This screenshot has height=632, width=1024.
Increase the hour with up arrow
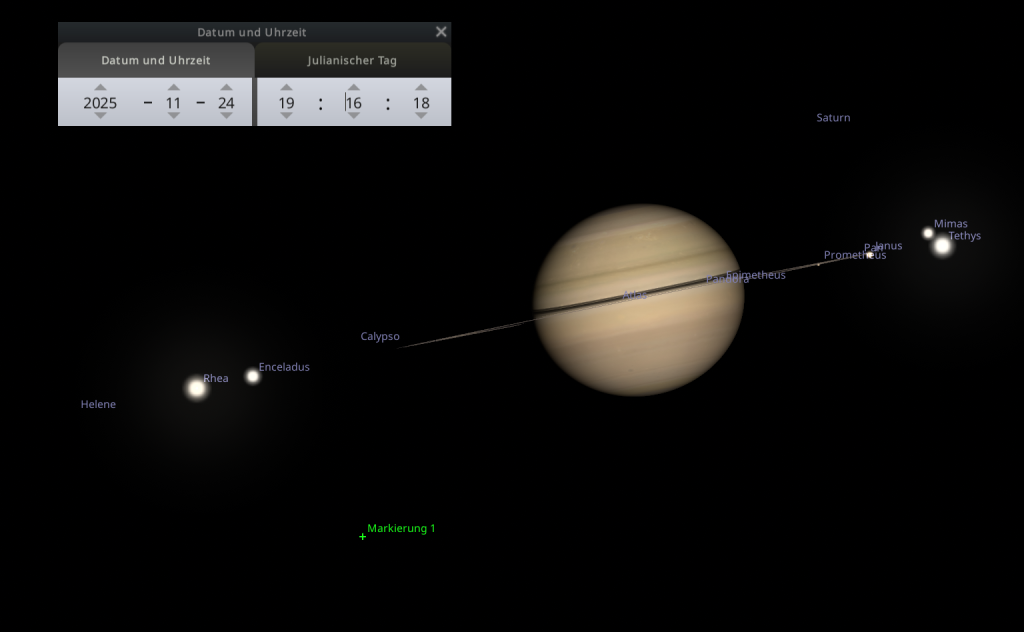tap(287, 87)
